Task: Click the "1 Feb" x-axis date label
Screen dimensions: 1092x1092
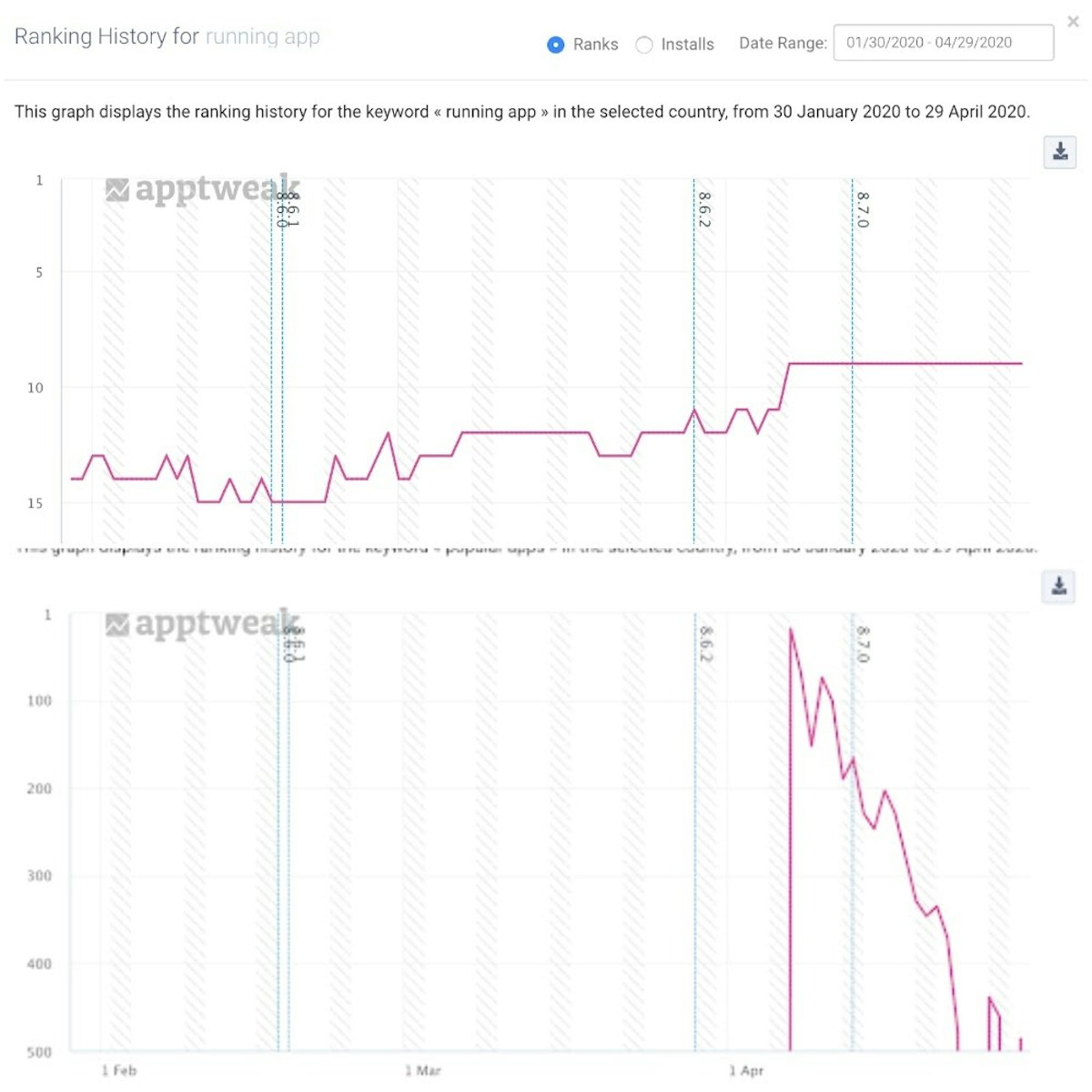Action: coord(119,1070)
